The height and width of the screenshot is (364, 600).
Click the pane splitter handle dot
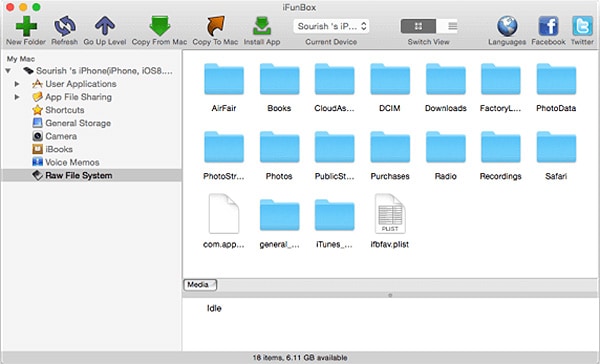390,295
